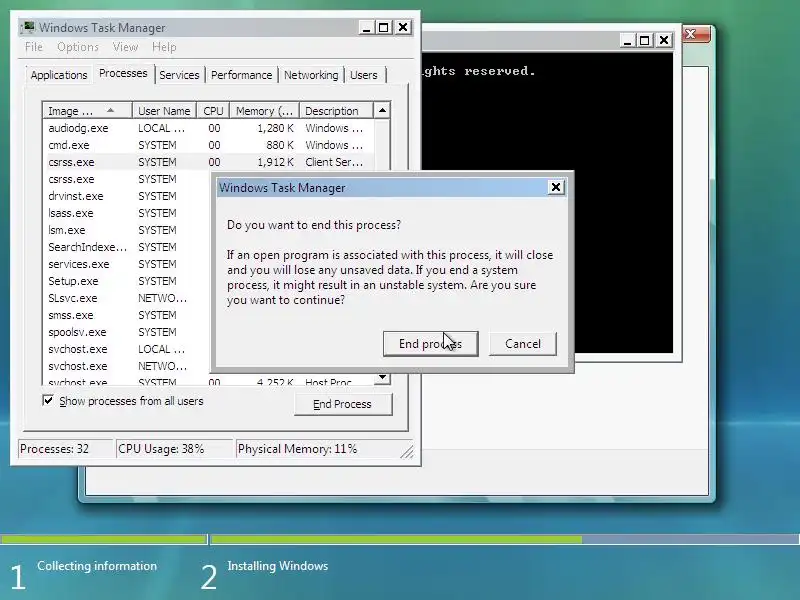Image resolution: width=800 pixels, height=600 pixels.
Task: Switch to the Processes tab
Action: coord(123,73)
